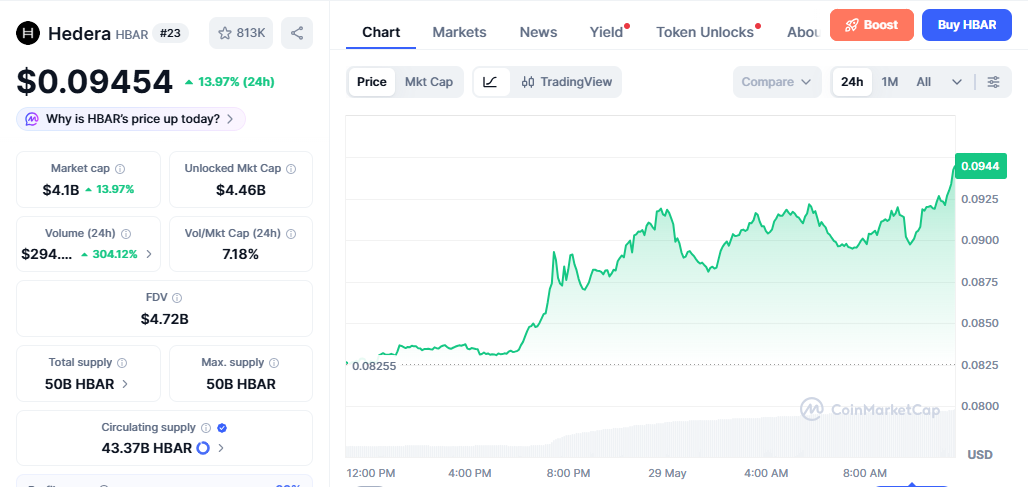Show info for Circulating supply
The height and width of the screenshot is (487, 1028).
click(206, 427)
